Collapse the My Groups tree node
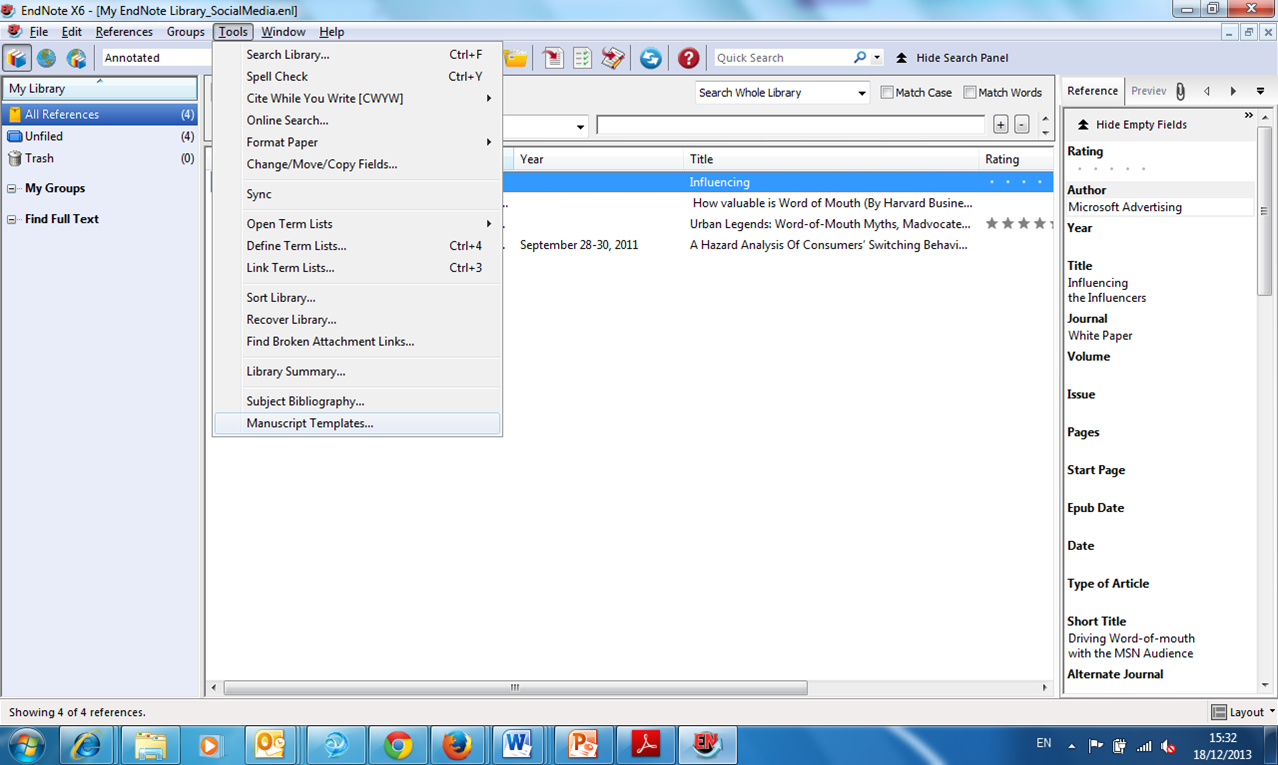 [x=12, y=188]
